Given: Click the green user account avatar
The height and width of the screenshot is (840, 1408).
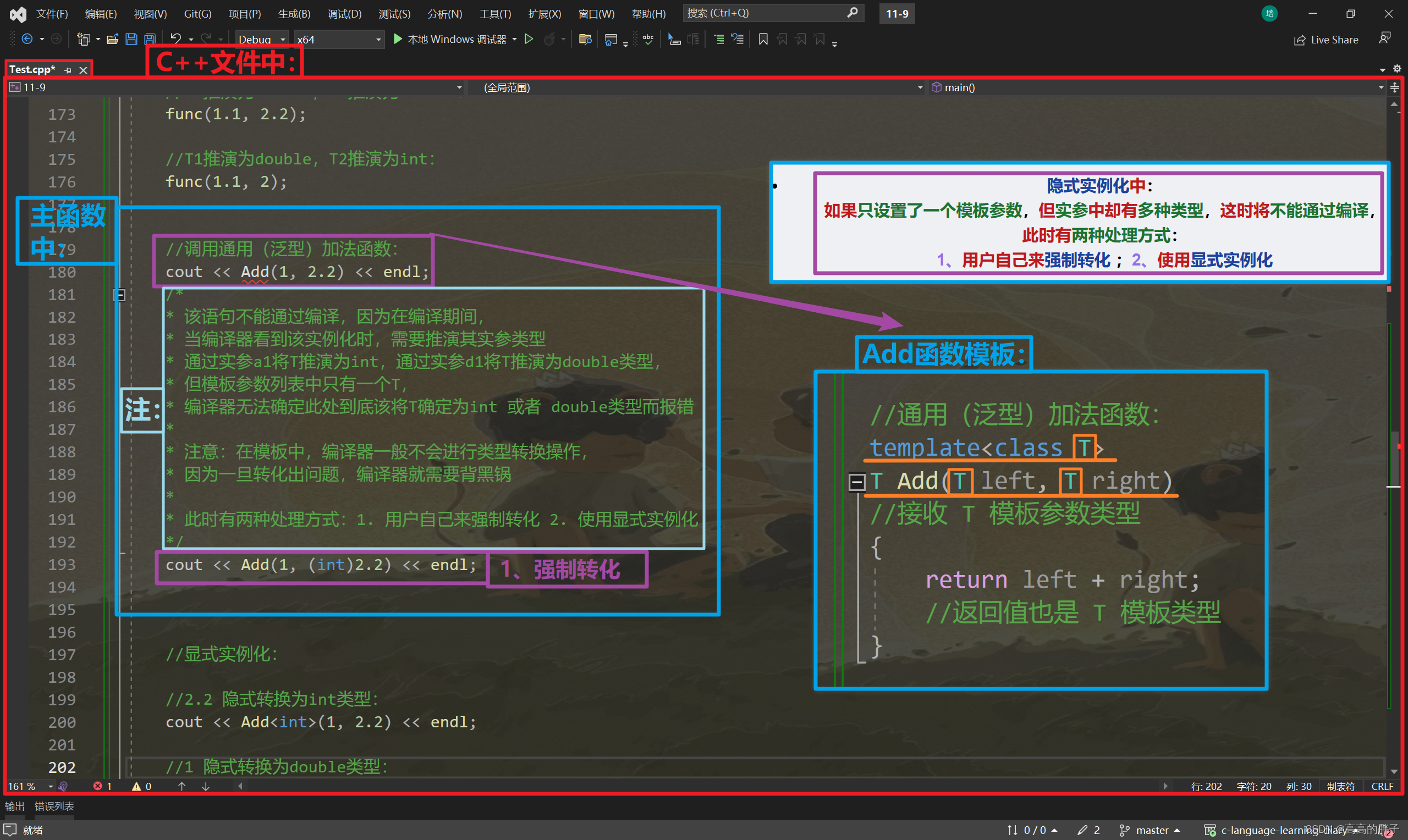Looking at the screenshot, I should 1270,14.
